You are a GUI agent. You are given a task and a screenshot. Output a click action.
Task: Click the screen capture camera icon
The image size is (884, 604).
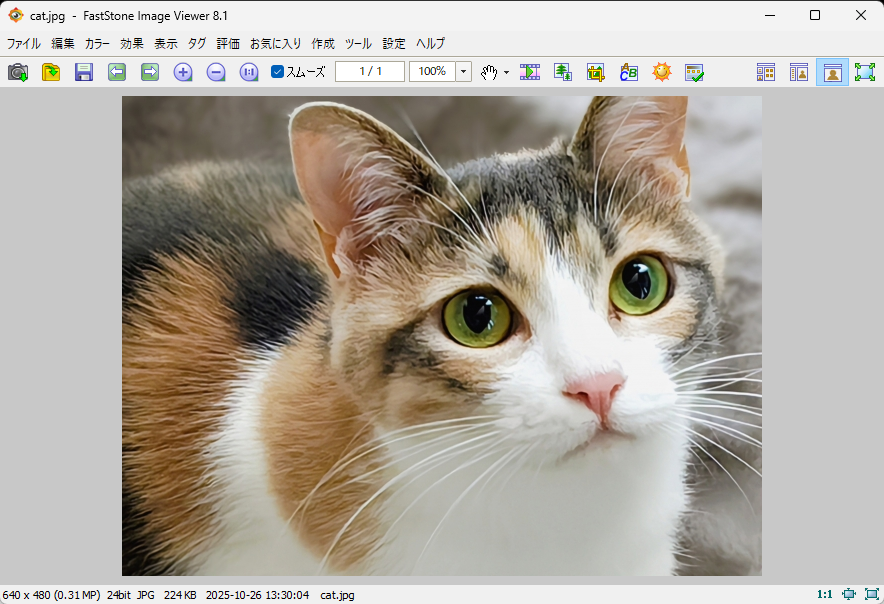point(18,72)
